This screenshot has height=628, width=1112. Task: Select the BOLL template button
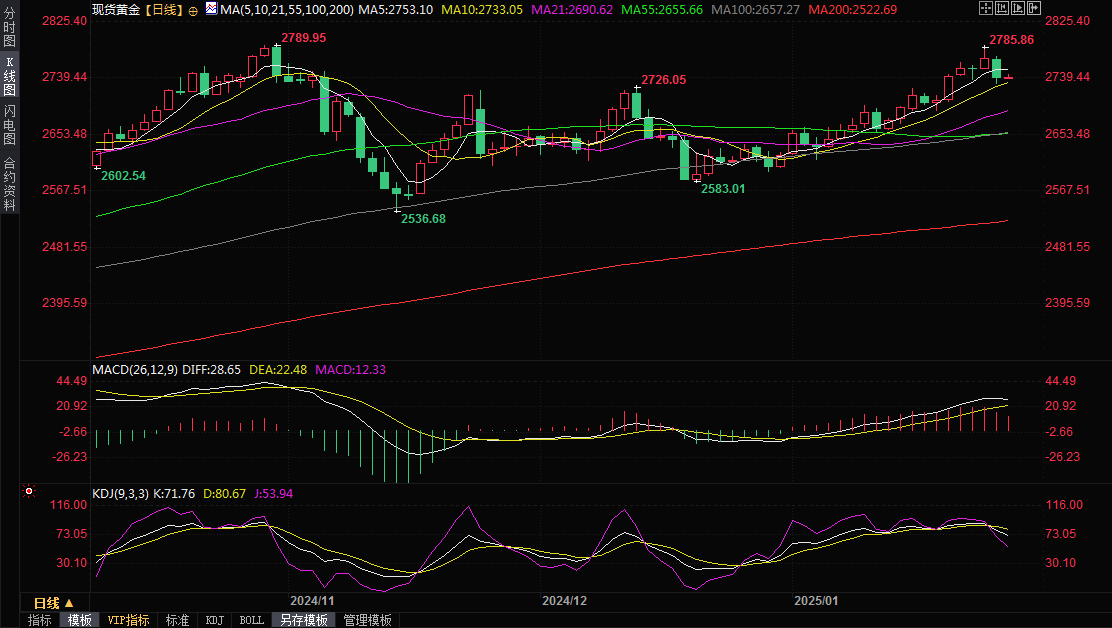[x=252, y=620]
